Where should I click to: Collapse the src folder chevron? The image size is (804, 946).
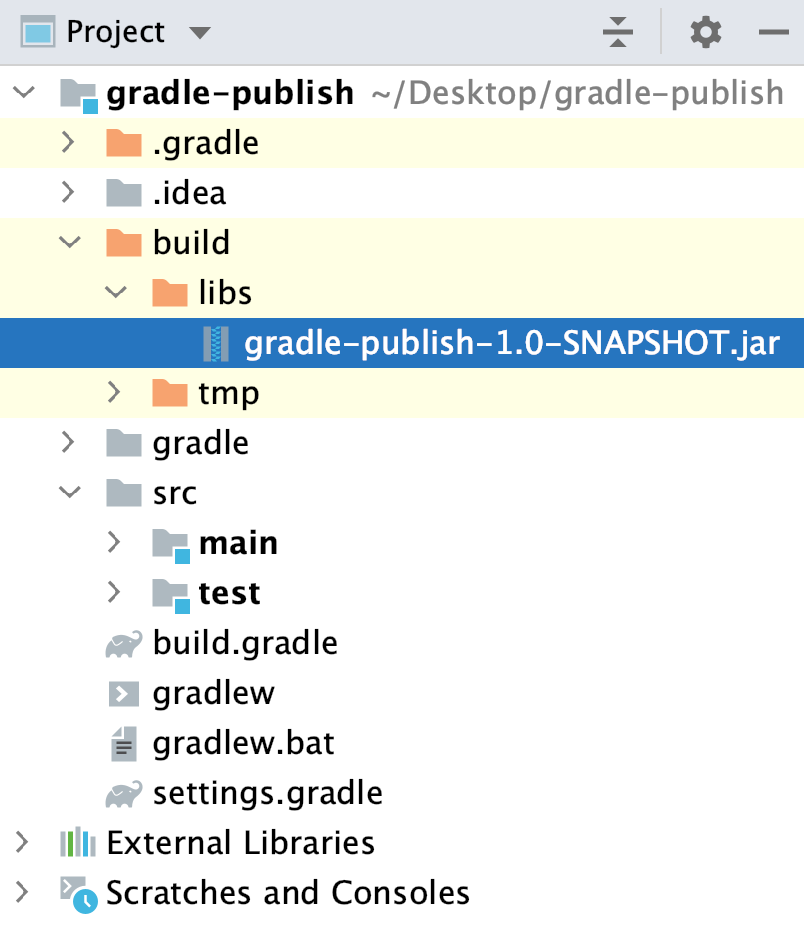click(x=70, y=493)
